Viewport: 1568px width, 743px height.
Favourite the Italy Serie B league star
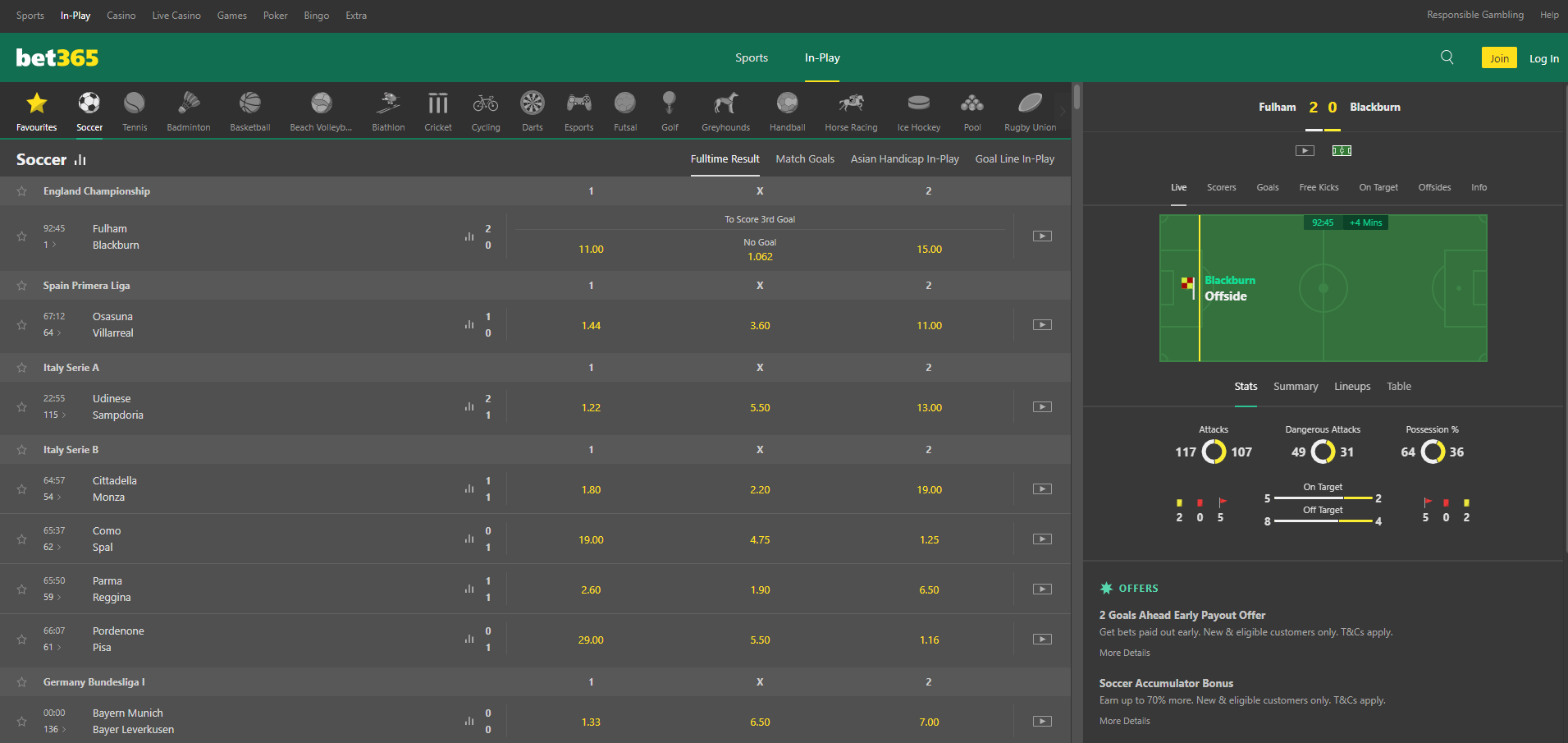pyautogui.click(x=22, y=450)
